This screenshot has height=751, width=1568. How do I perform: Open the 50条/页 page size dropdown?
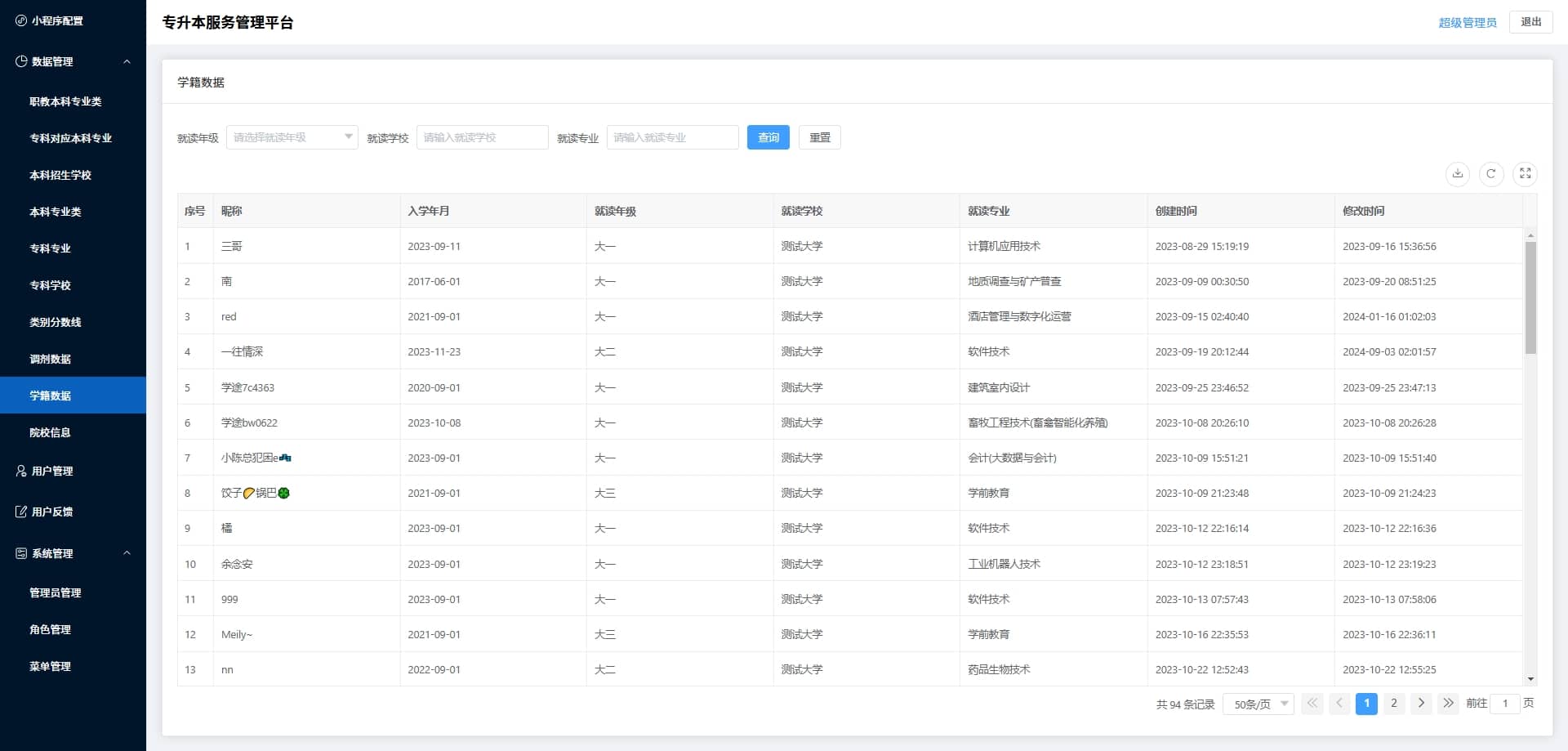(1258, 704)
